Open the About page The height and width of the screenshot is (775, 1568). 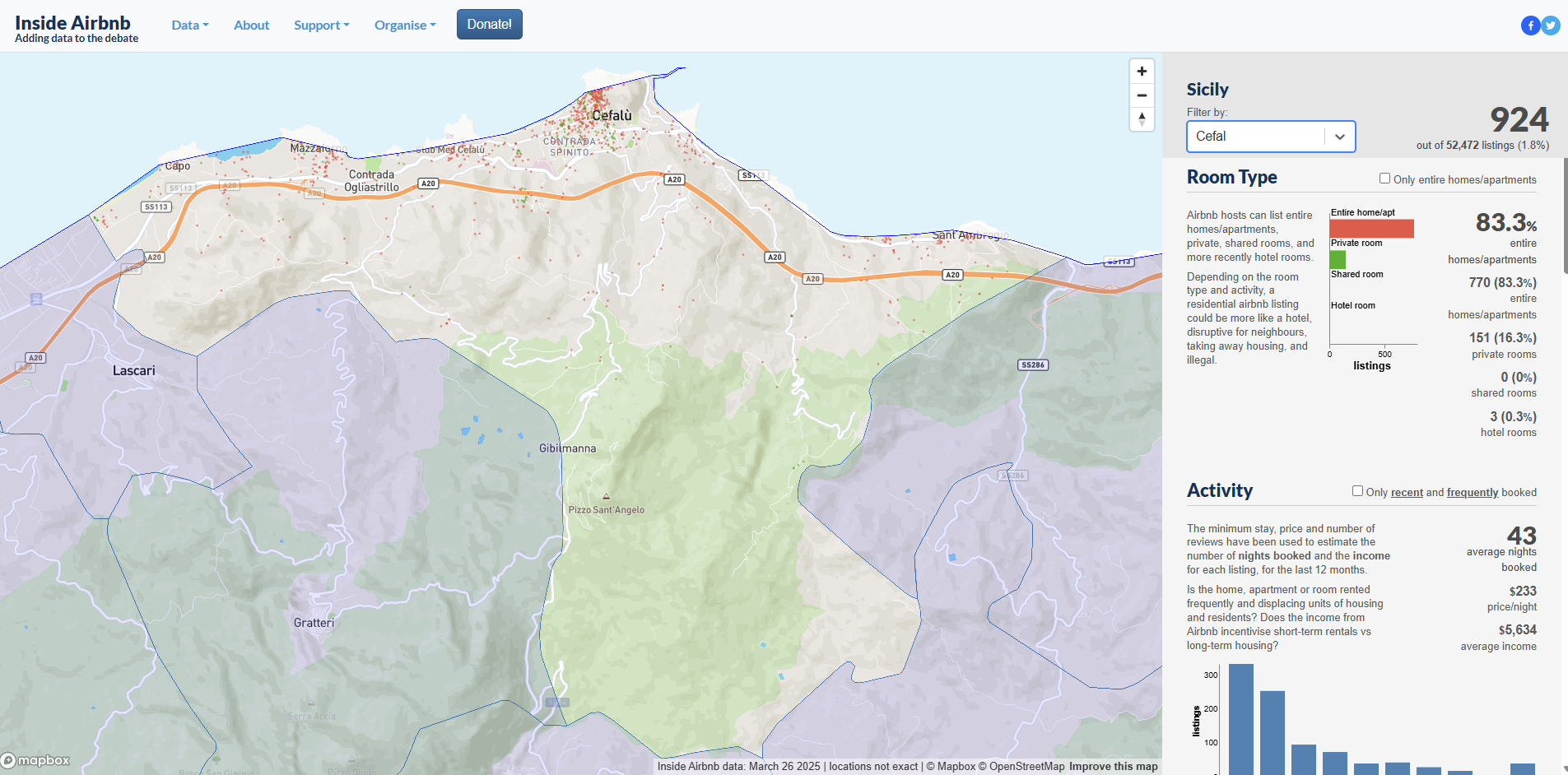tap(251, 26)
